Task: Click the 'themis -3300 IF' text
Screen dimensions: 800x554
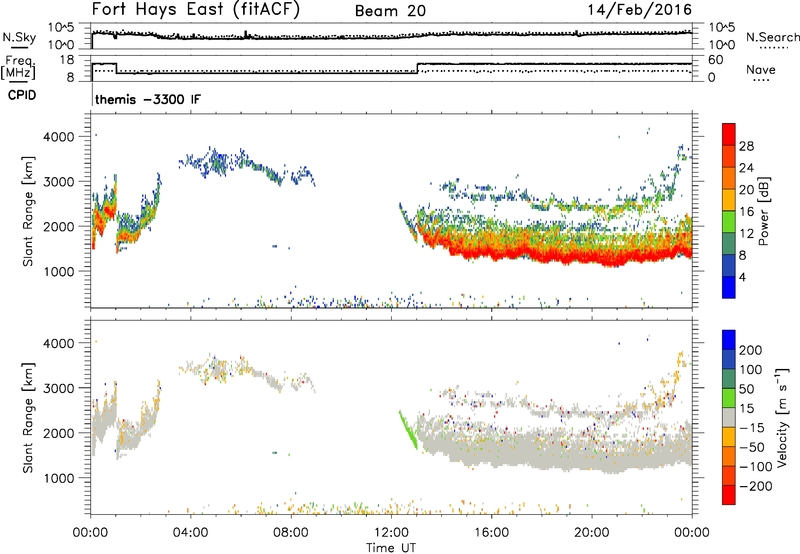Action: pos(148,99)
